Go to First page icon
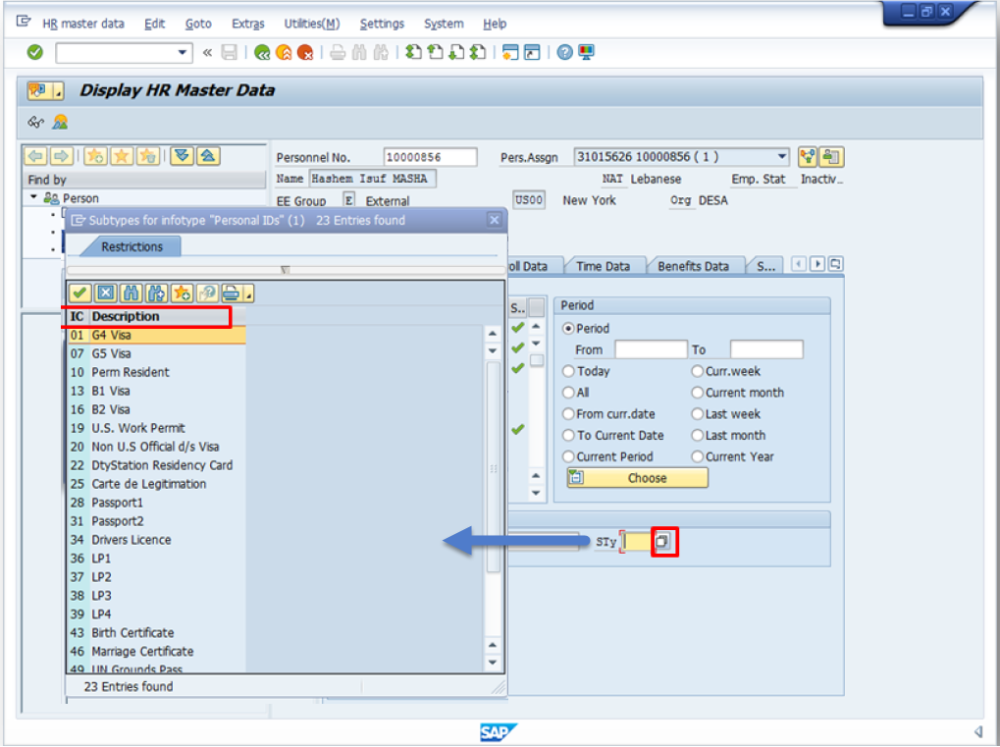Image resolution: width=1000 pixels, height=747 pixels. (414, 52)
